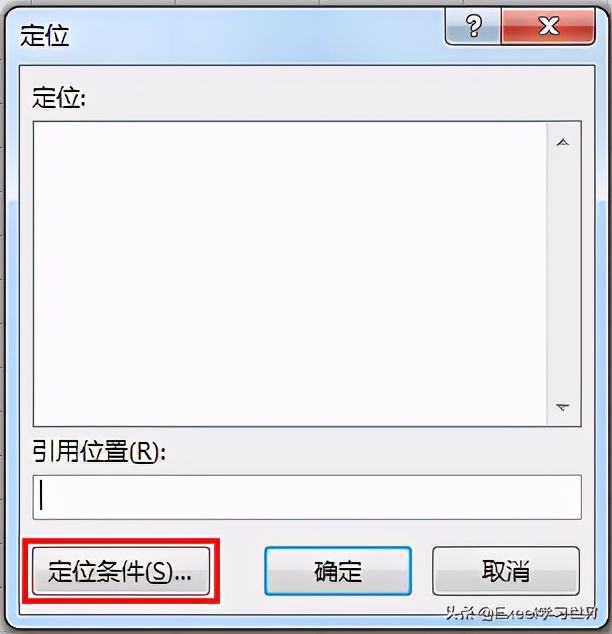Confirm with the 确定 button
612x634 pixels.
[338, 571]
